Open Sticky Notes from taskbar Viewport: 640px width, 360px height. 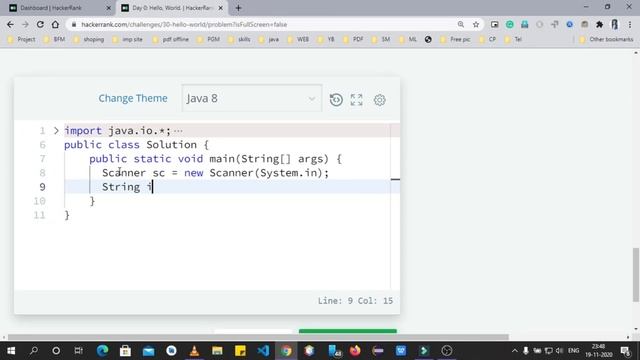(240, 351)
